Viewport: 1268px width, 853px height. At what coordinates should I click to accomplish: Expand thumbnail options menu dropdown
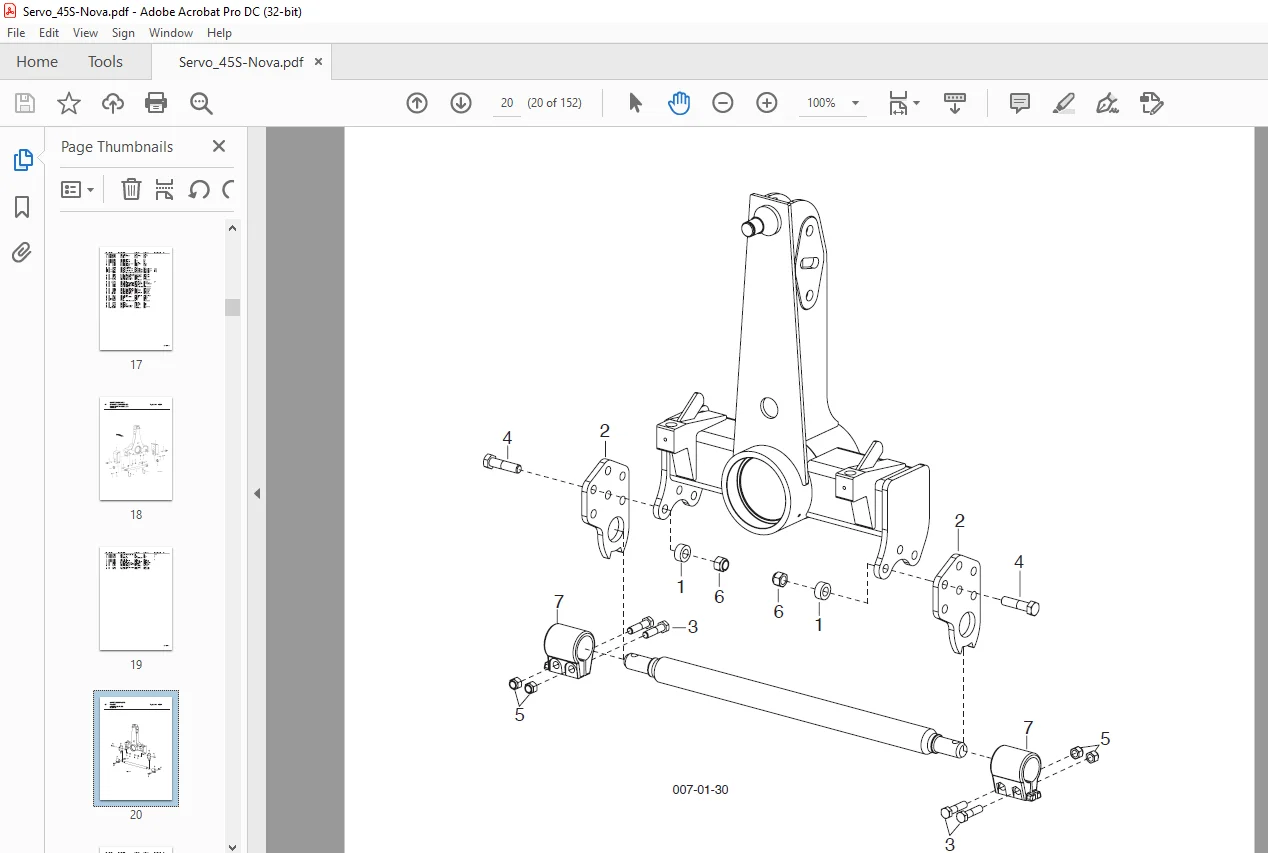(x=78, y=189)
